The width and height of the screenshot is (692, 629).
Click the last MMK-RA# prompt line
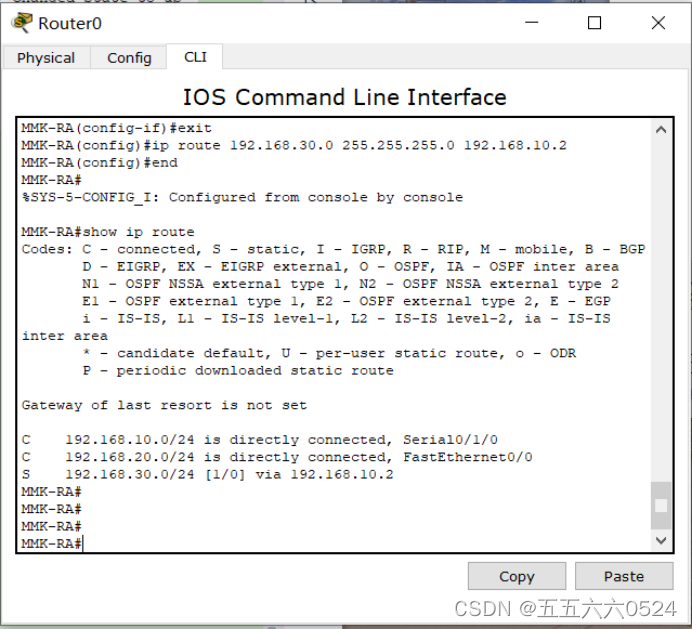52,544
